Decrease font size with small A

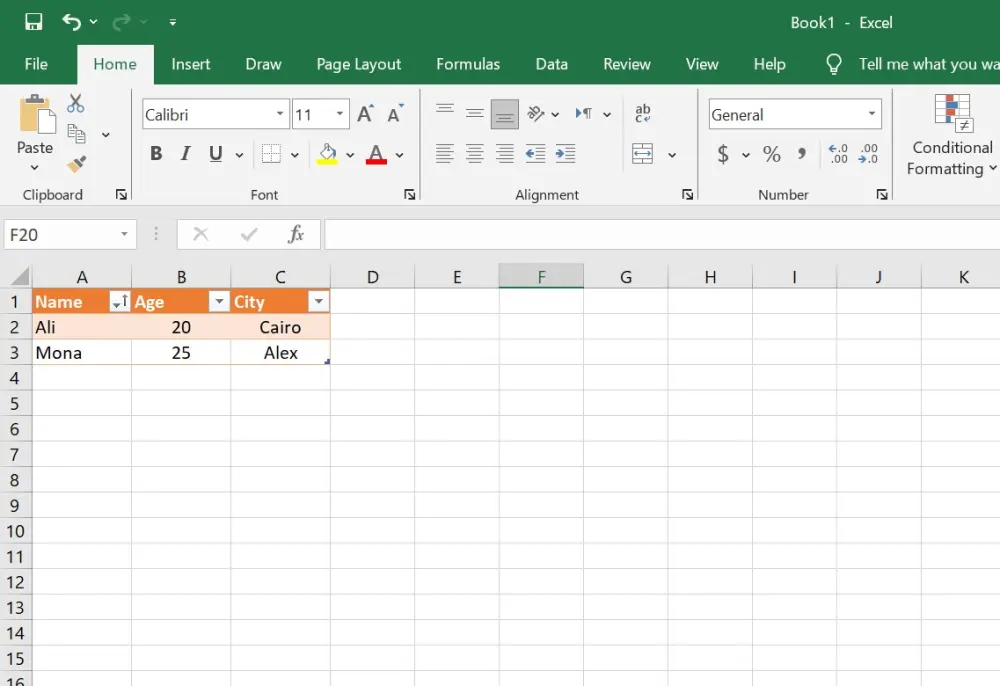point(395,114)
